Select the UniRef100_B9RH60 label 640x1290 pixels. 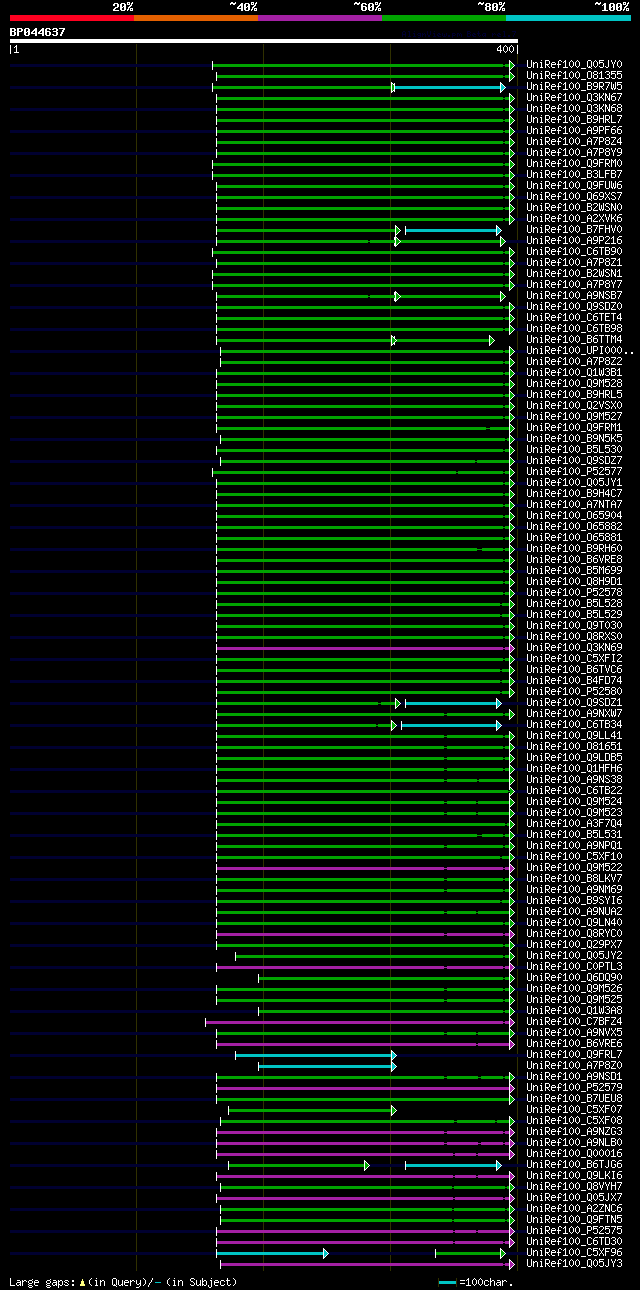(x=574, y=548)
